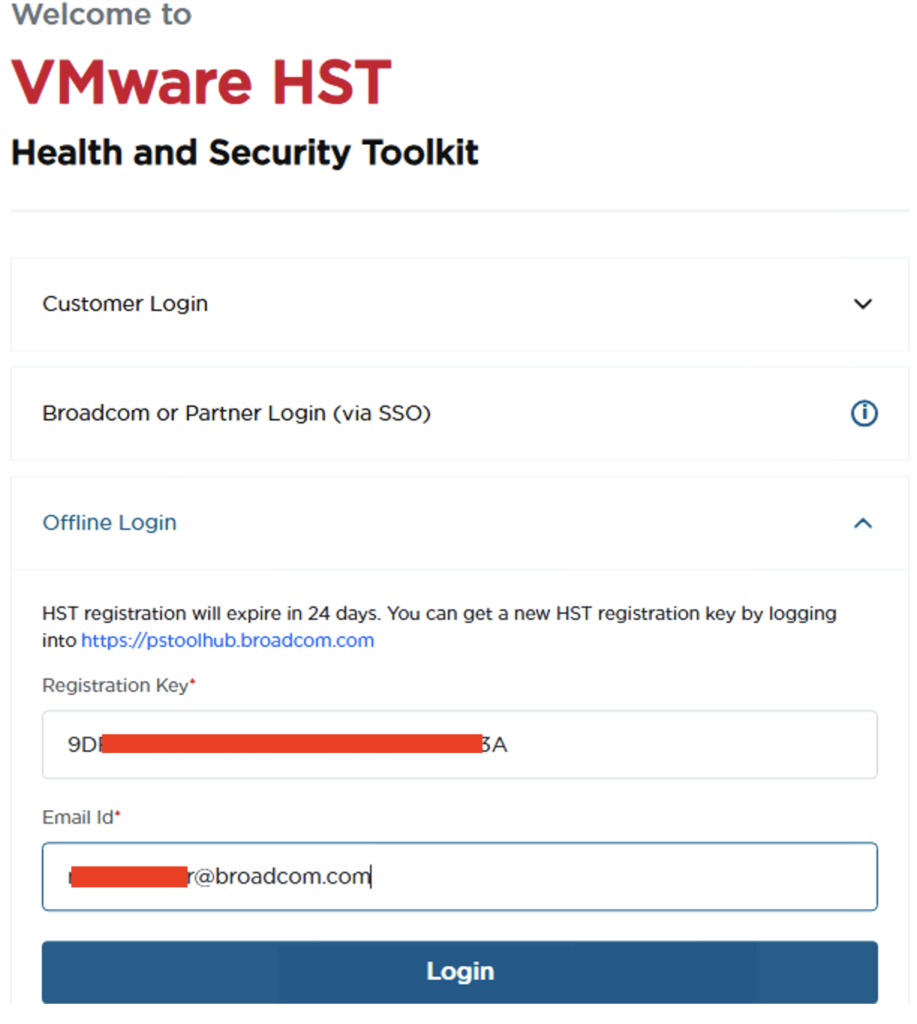Click the red VMware HST title
The width and height of the screenshot is (917, 1024).
[201, 82]
